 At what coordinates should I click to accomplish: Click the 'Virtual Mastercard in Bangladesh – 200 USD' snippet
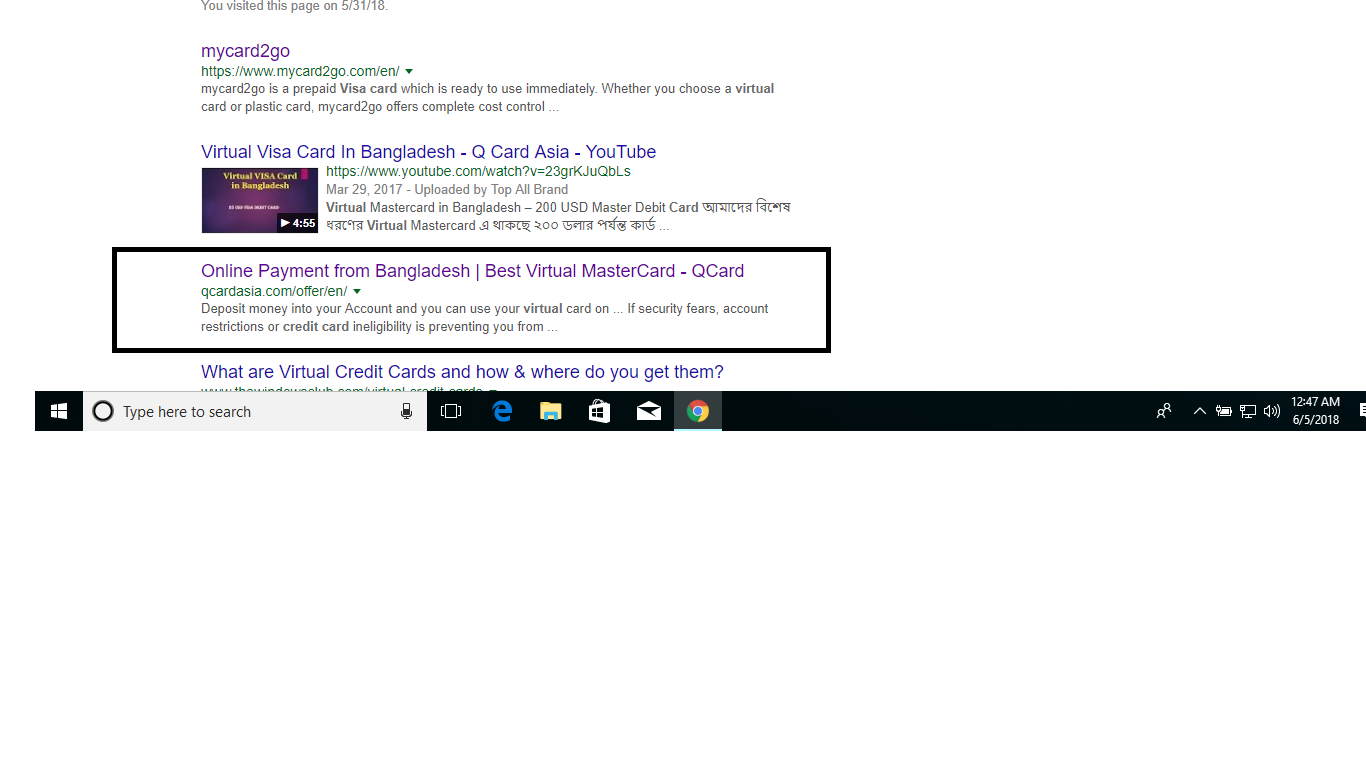[558, 216]
